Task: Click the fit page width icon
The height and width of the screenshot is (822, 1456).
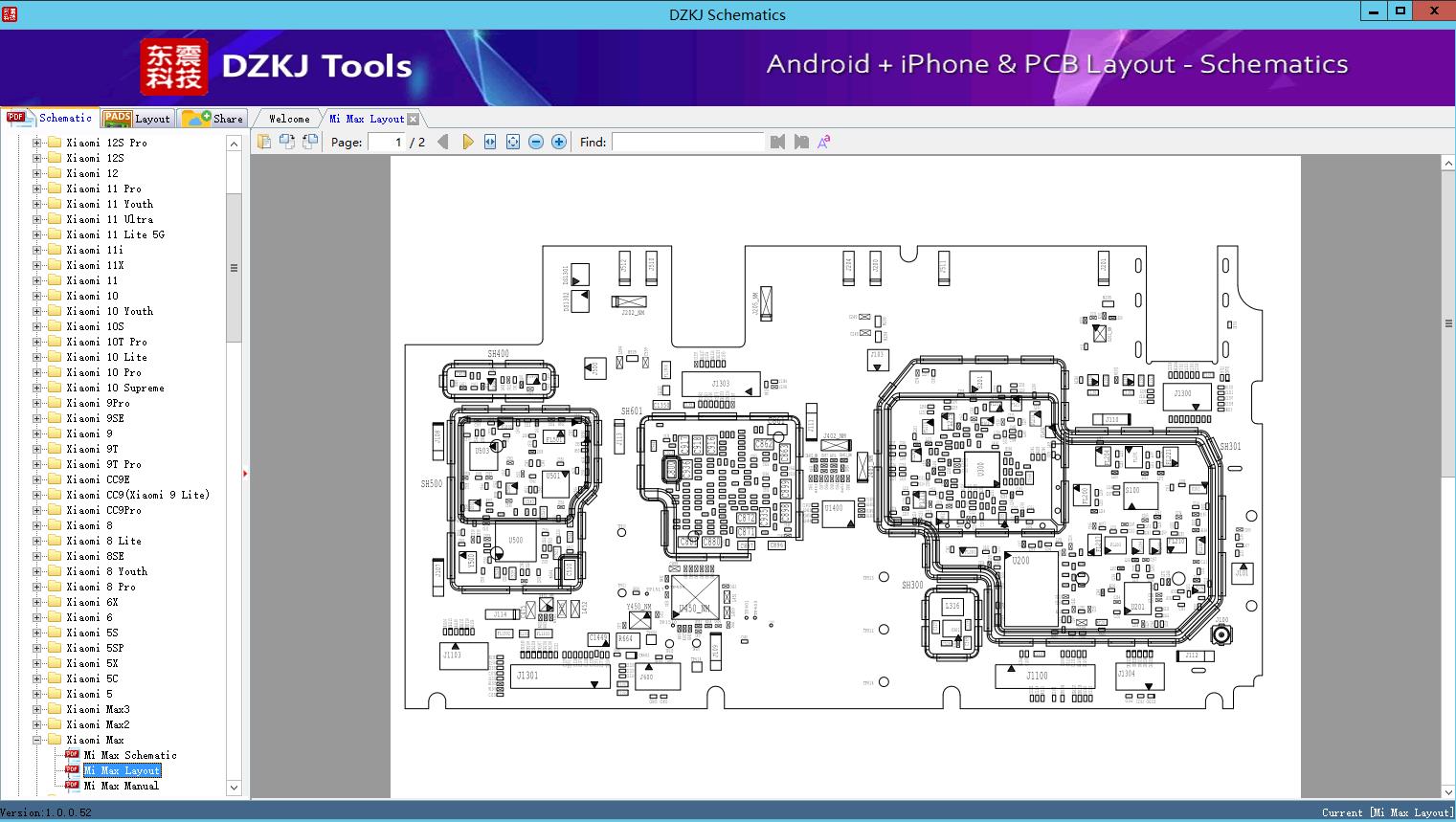Action: coord(489,141)
